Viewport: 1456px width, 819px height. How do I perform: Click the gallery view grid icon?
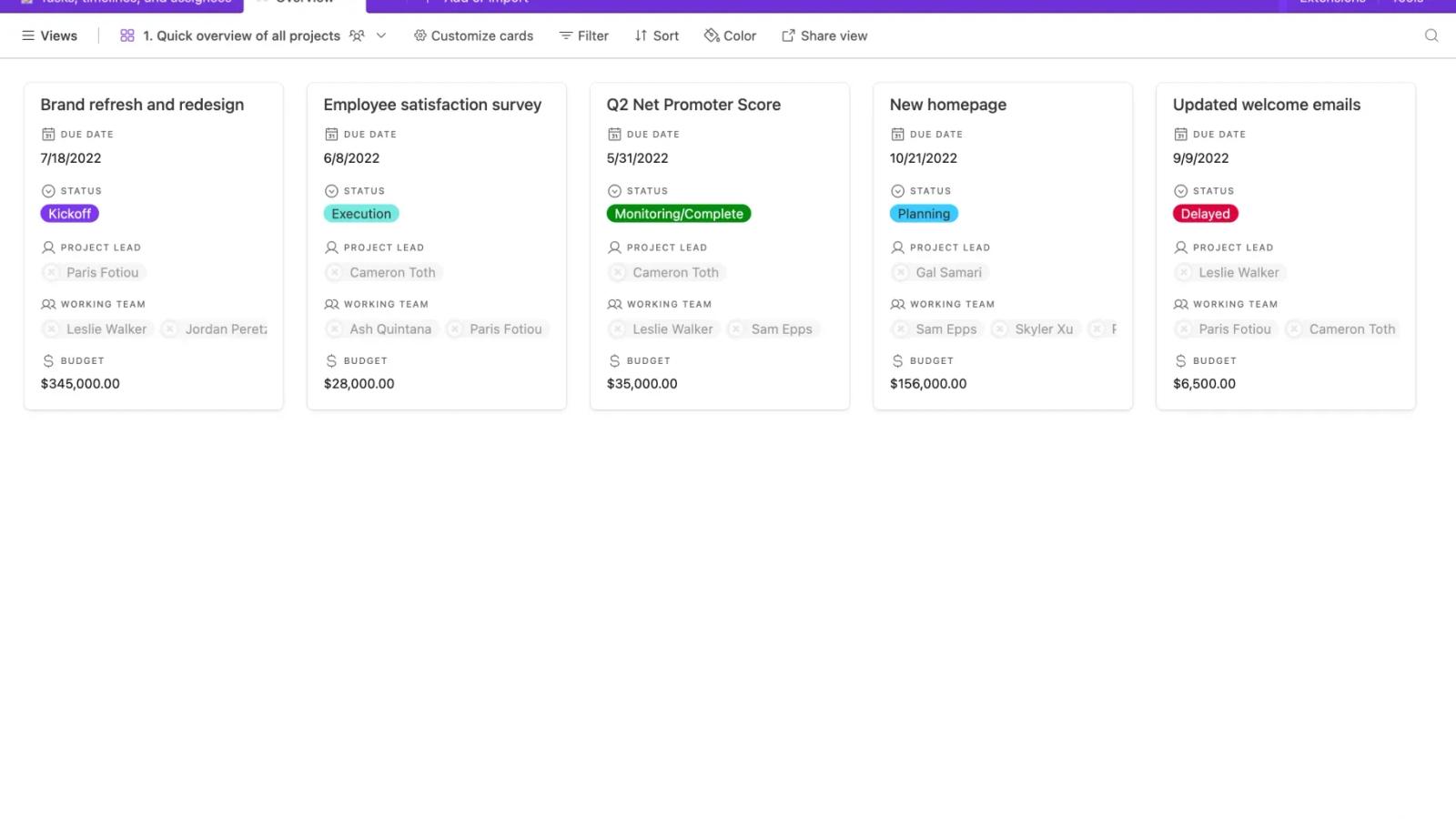pyautogui.click(x=127, y=35)
